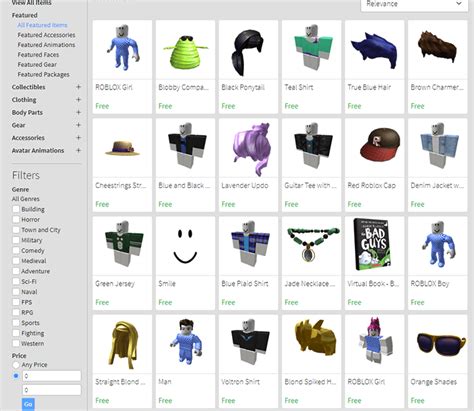Viewport: 474px width, 411px height.
Task: Check the Building genre filter
Action: click(x=16, y=209)
